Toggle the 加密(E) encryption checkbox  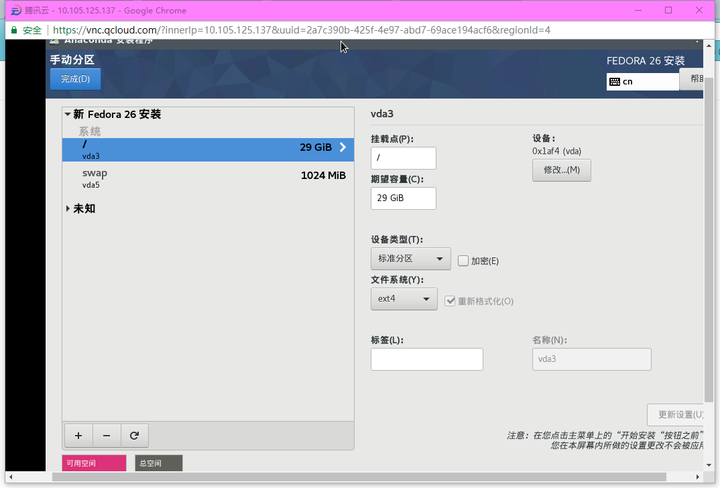[x=463, y=261]
